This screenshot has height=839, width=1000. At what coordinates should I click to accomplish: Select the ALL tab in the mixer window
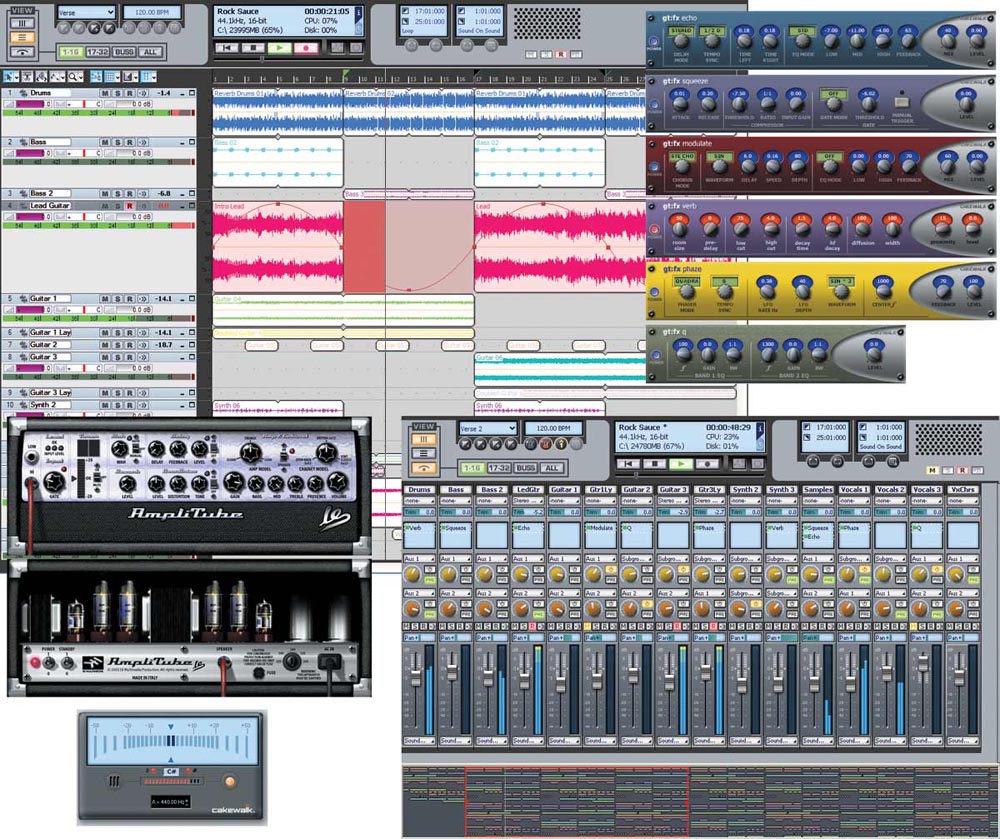click(x=552, y=468)
